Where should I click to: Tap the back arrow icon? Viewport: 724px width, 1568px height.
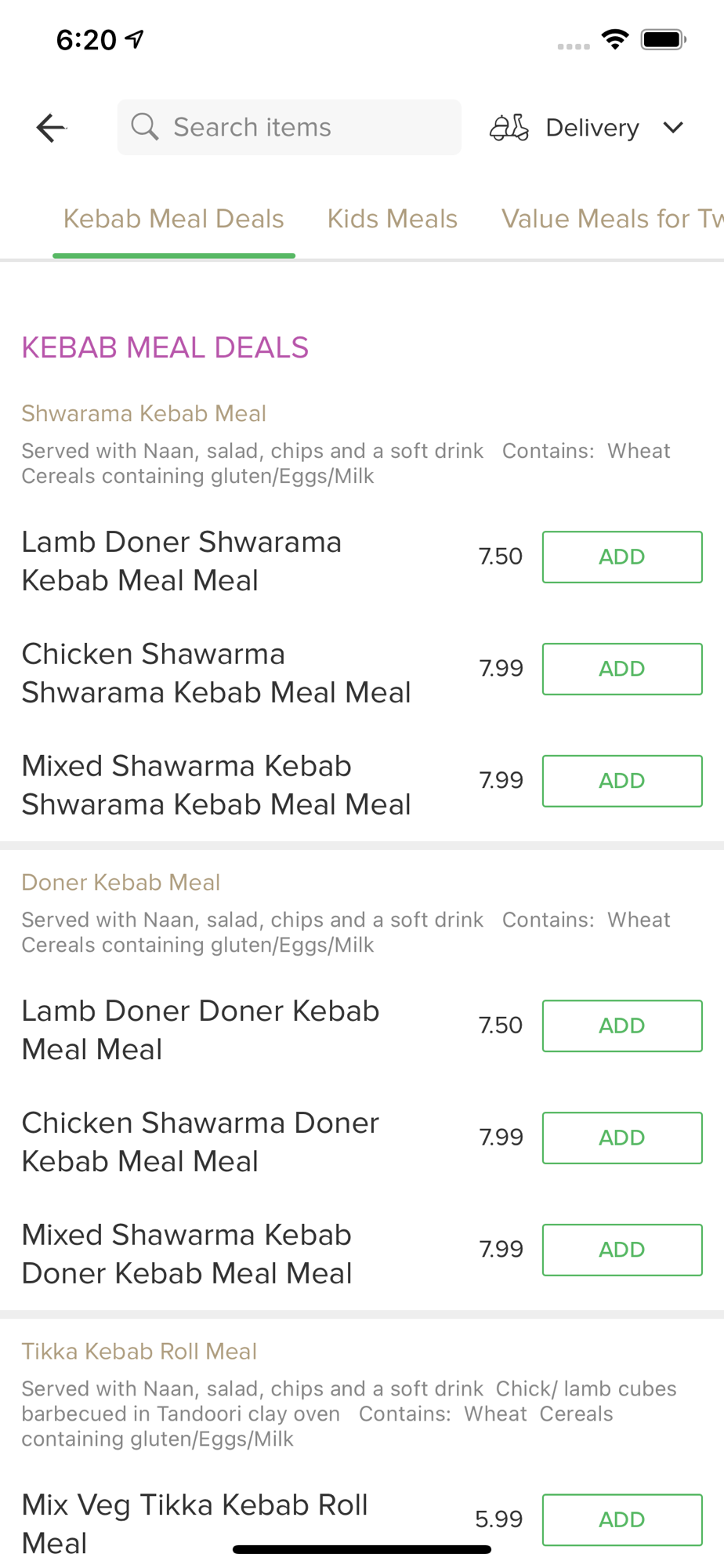[x=52, y=128]
